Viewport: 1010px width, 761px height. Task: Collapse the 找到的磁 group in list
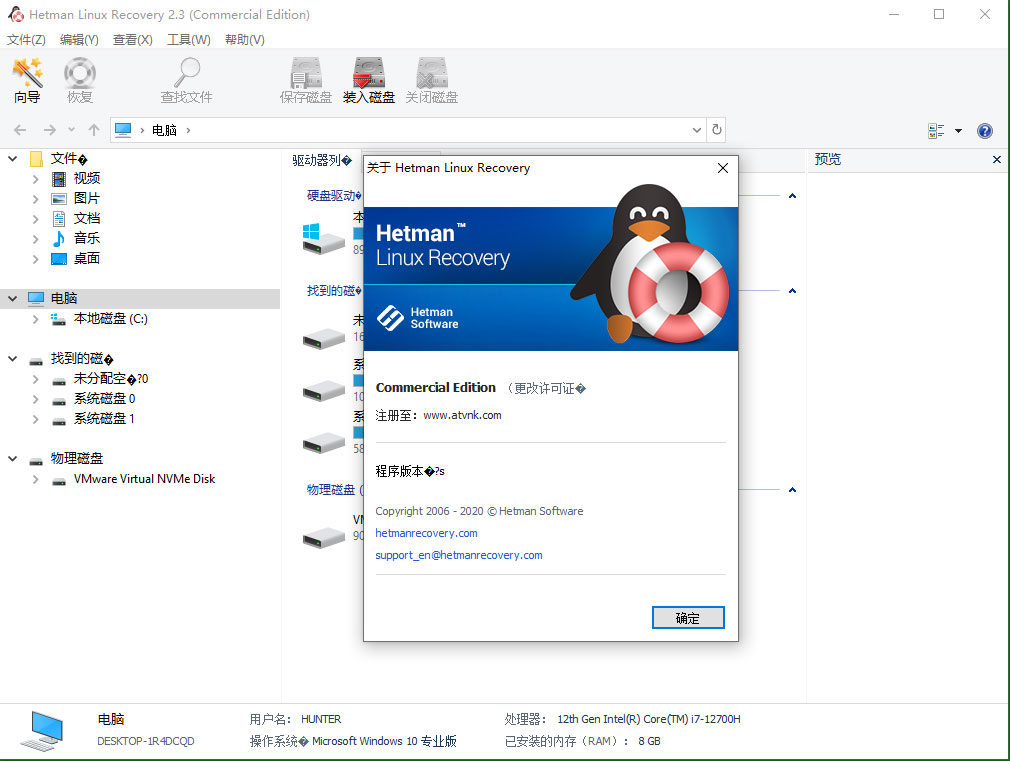tap(792, 291)
